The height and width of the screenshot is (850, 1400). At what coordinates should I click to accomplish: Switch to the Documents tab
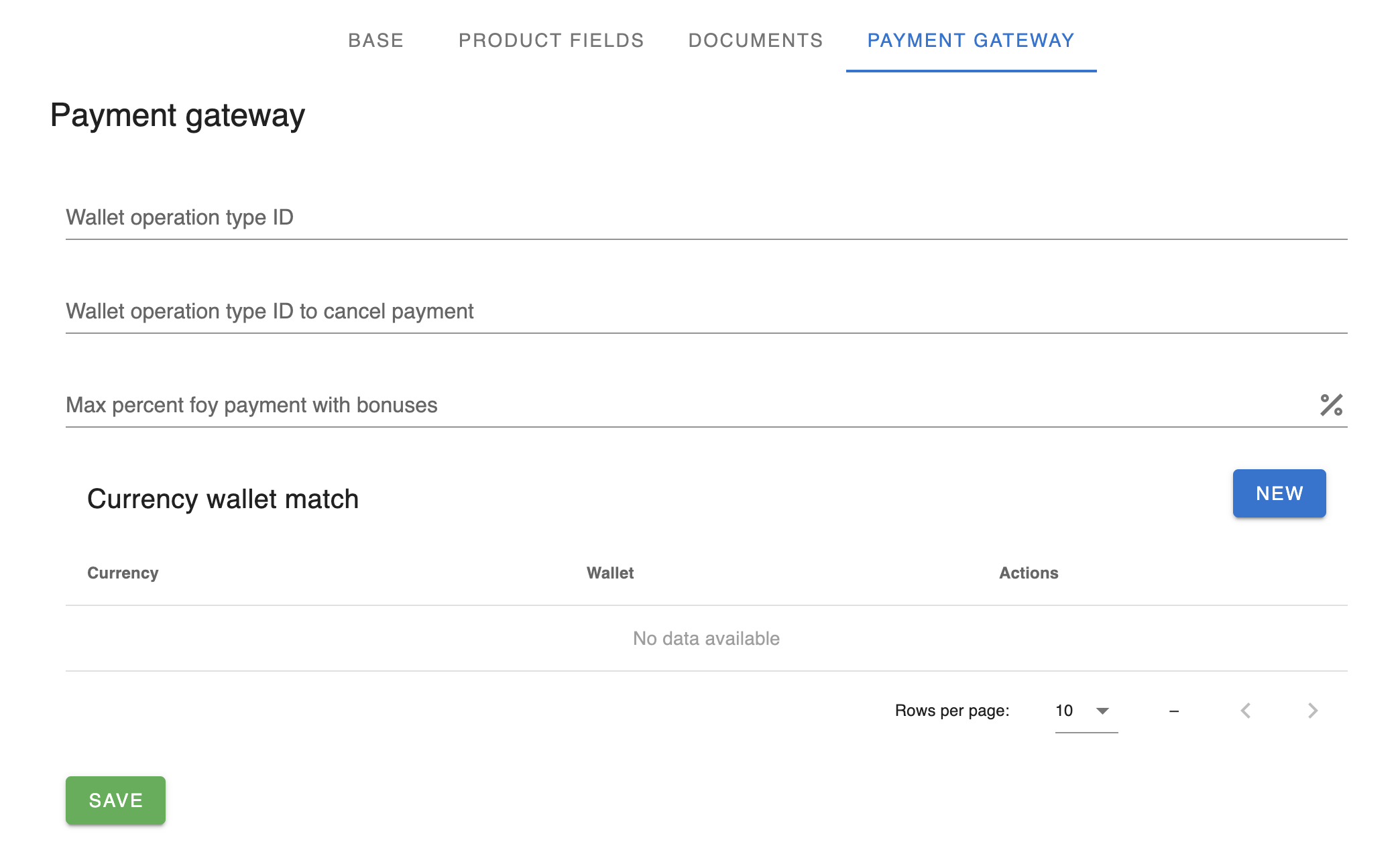click(756, 40)
